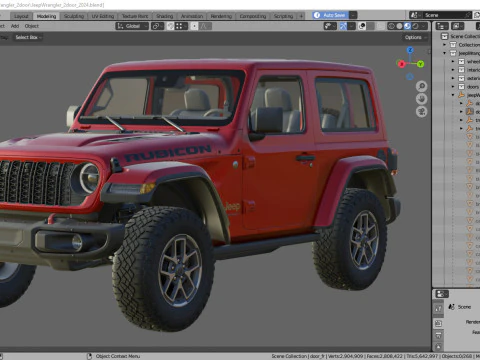Image resolution: width=480 pixels, height=360 pixels.
Task: Open the snapping options dropdown
Action: 181,26
